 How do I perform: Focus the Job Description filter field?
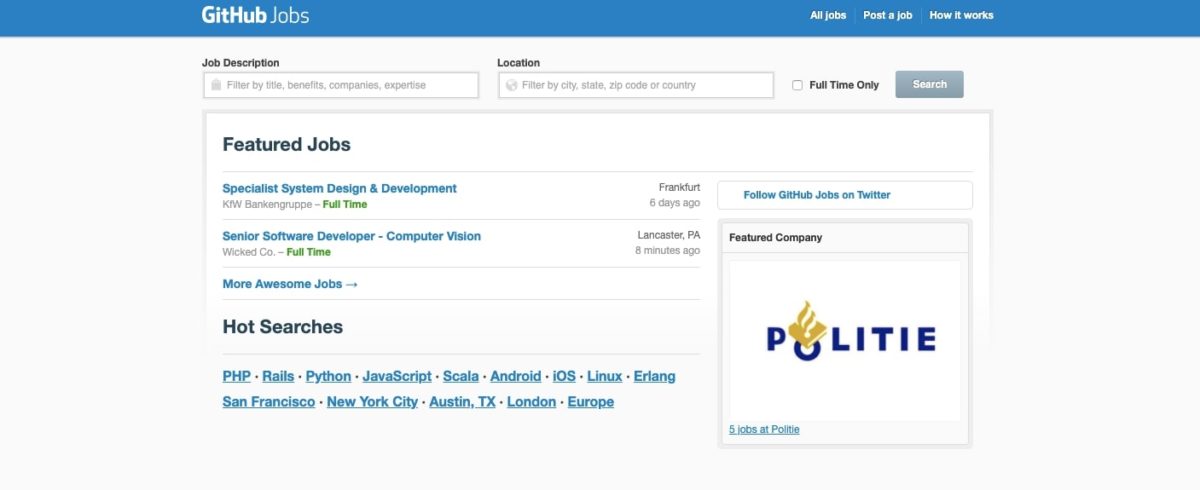tap(341, 85)
